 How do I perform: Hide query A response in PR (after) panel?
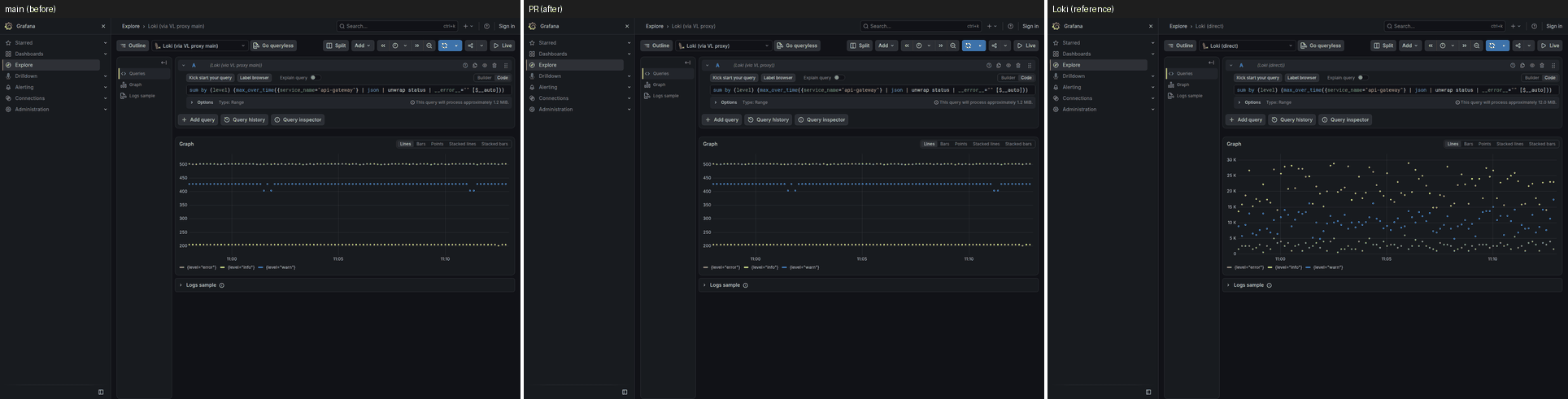1008,65
